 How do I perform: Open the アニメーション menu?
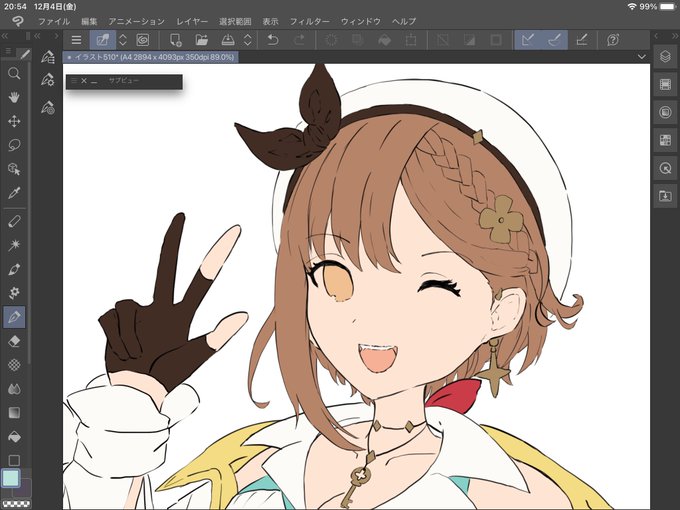pos(137,21)
